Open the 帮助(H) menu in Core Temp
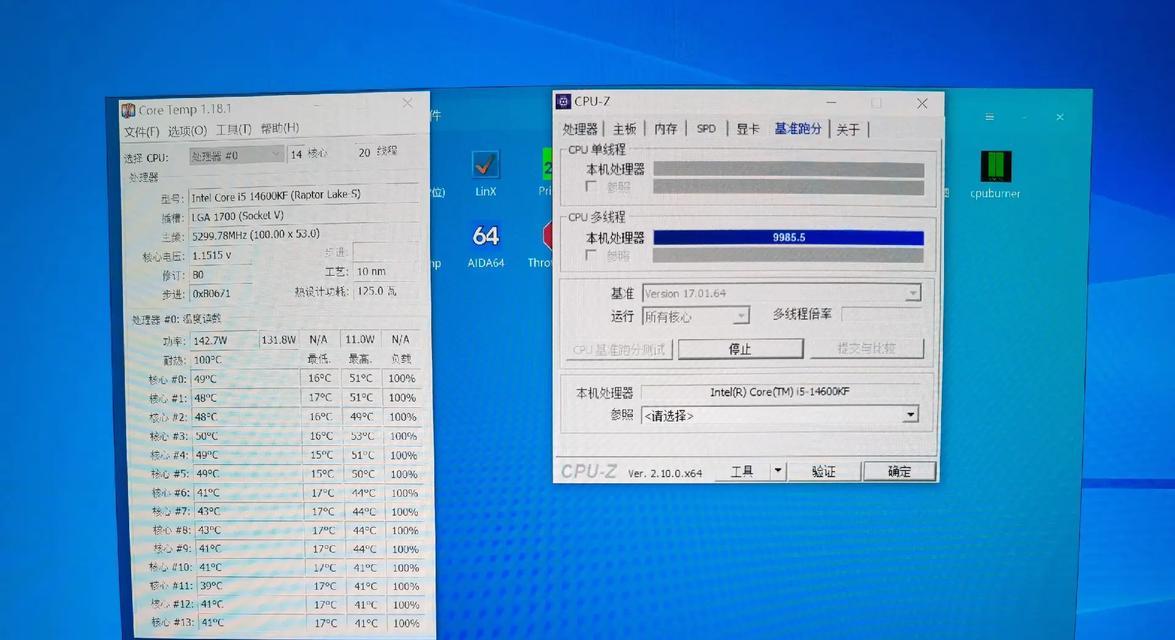Viewport: 1175px width, 640px height. 280,128
